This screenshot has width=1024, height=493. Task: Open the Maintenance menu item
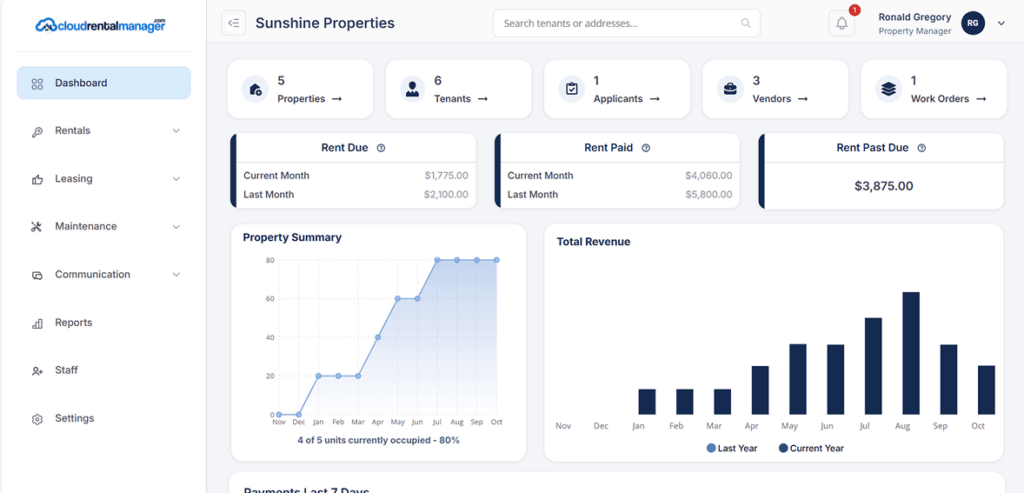point(104,227)
